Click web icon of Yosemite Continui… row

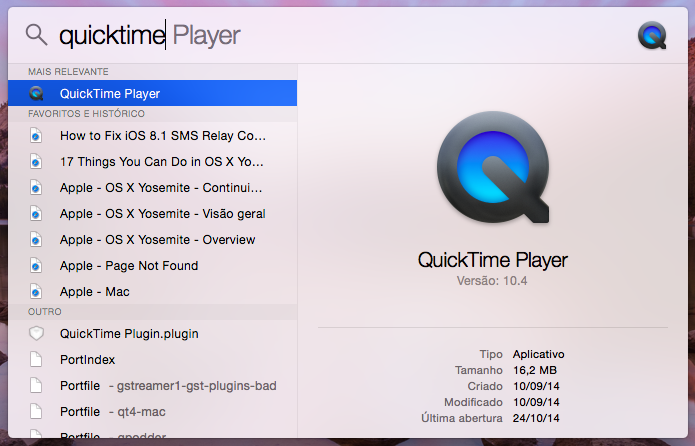tap(36, 188)
